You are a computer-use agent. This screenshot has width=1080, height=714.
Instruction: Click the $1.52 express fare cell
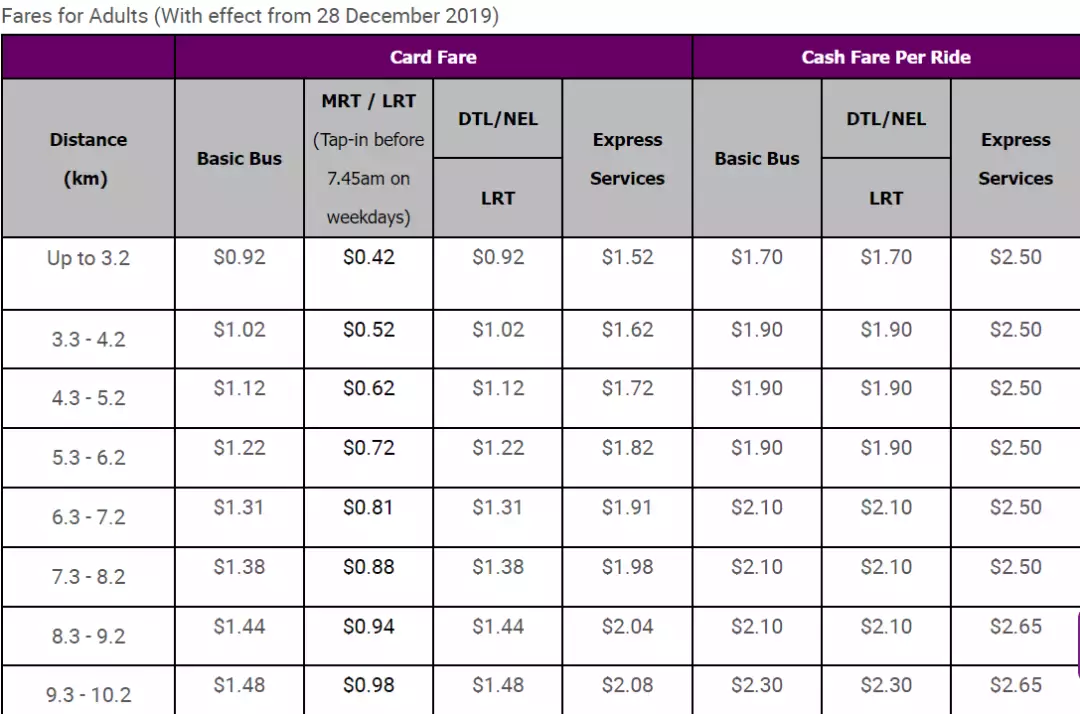click(627, 258)
